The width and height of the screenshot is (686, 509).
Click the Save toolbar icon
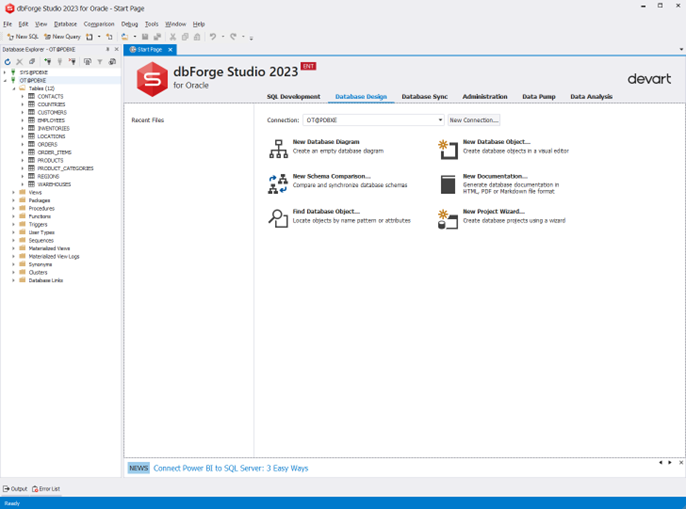coord(145,37)
